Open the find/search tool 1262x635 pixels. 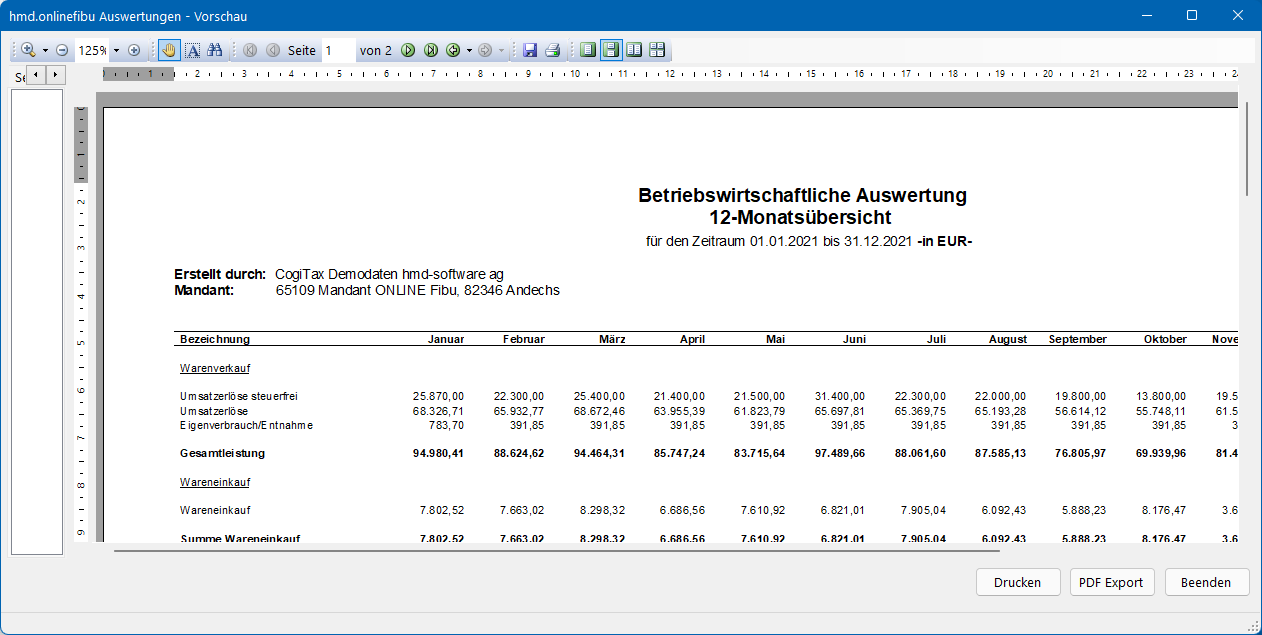point(215,49)
